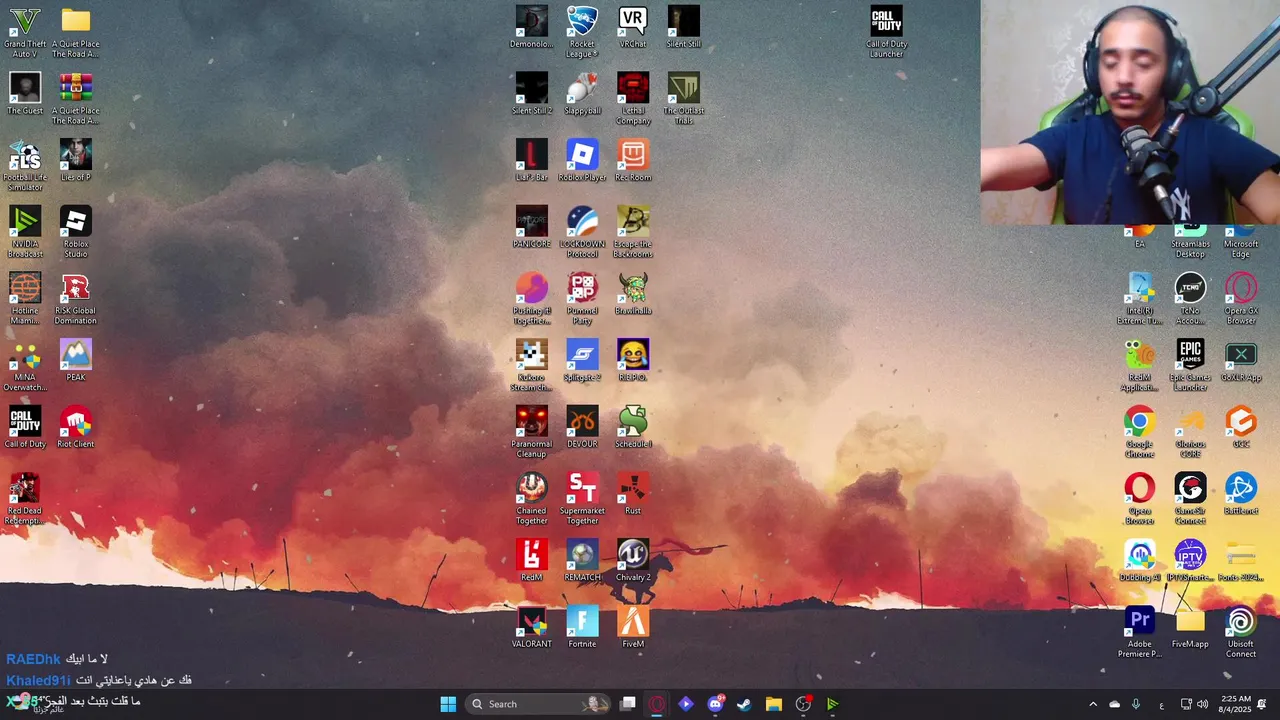Select the VRChat desktop icon

633,28
